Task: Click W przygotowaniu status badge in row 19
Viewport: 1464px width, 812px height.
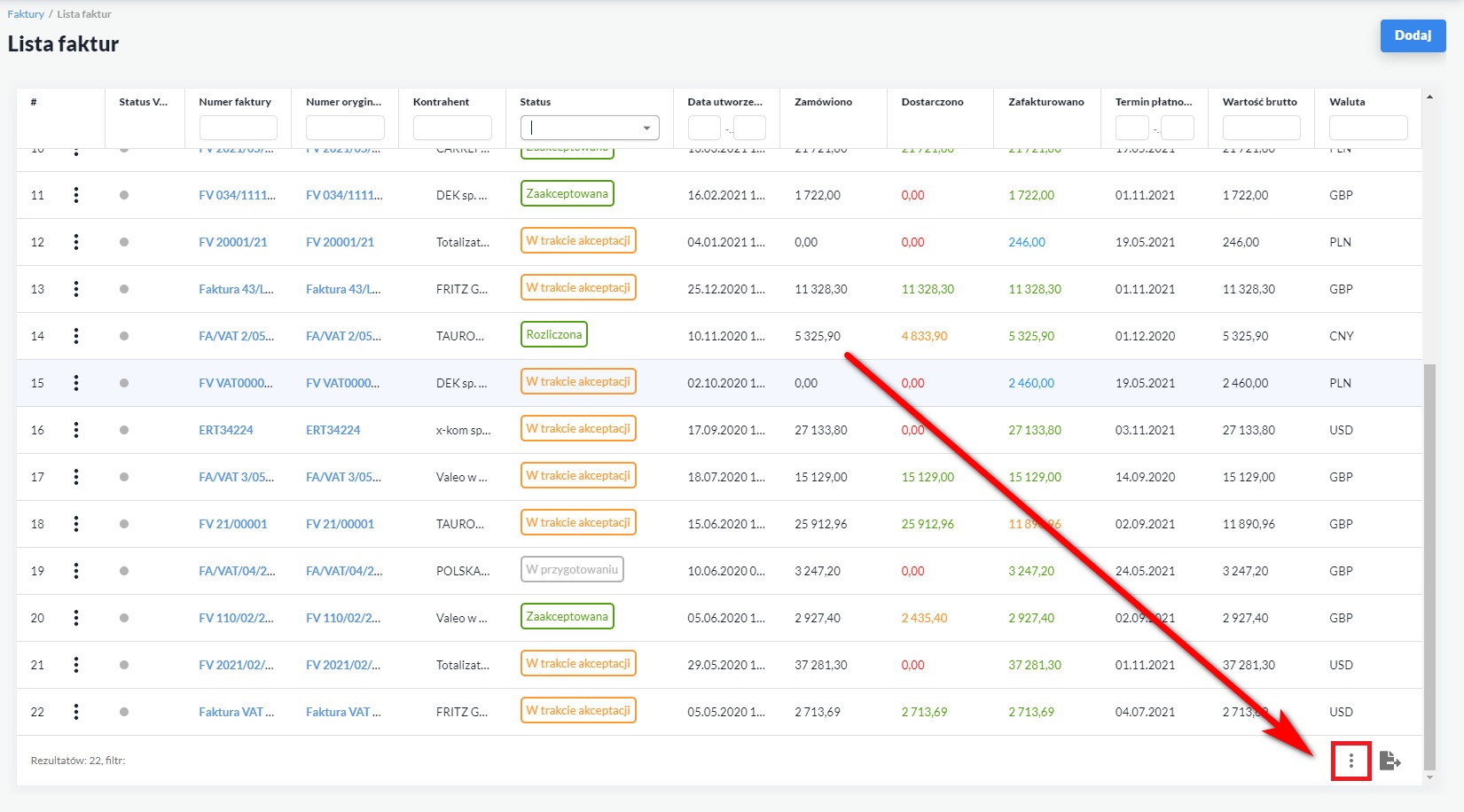Action: coord(572,569)
